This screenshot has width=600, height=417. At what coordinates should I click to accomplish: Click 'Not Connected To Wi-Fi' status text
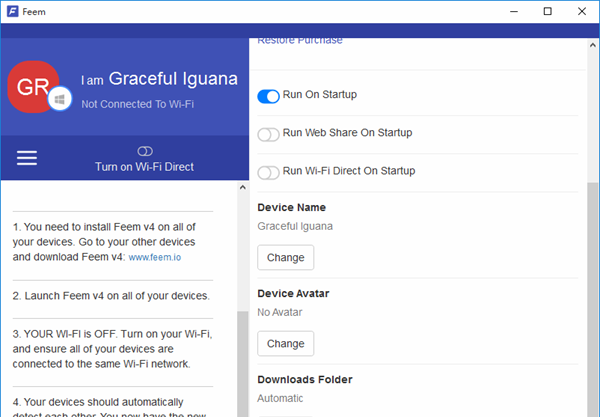pyautogui.click(x=138, y=104)
